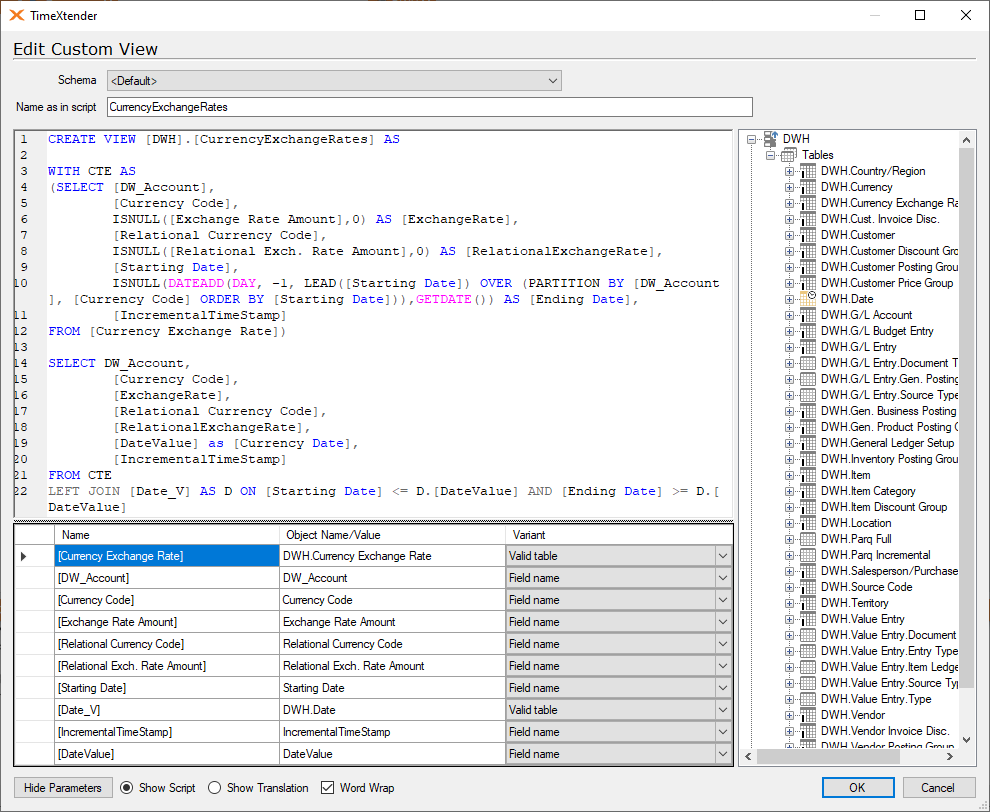Select the DWH.Inventory Posting Group tree item
The width and height of the screenshot is (990, 812).
tap(890, 459)
